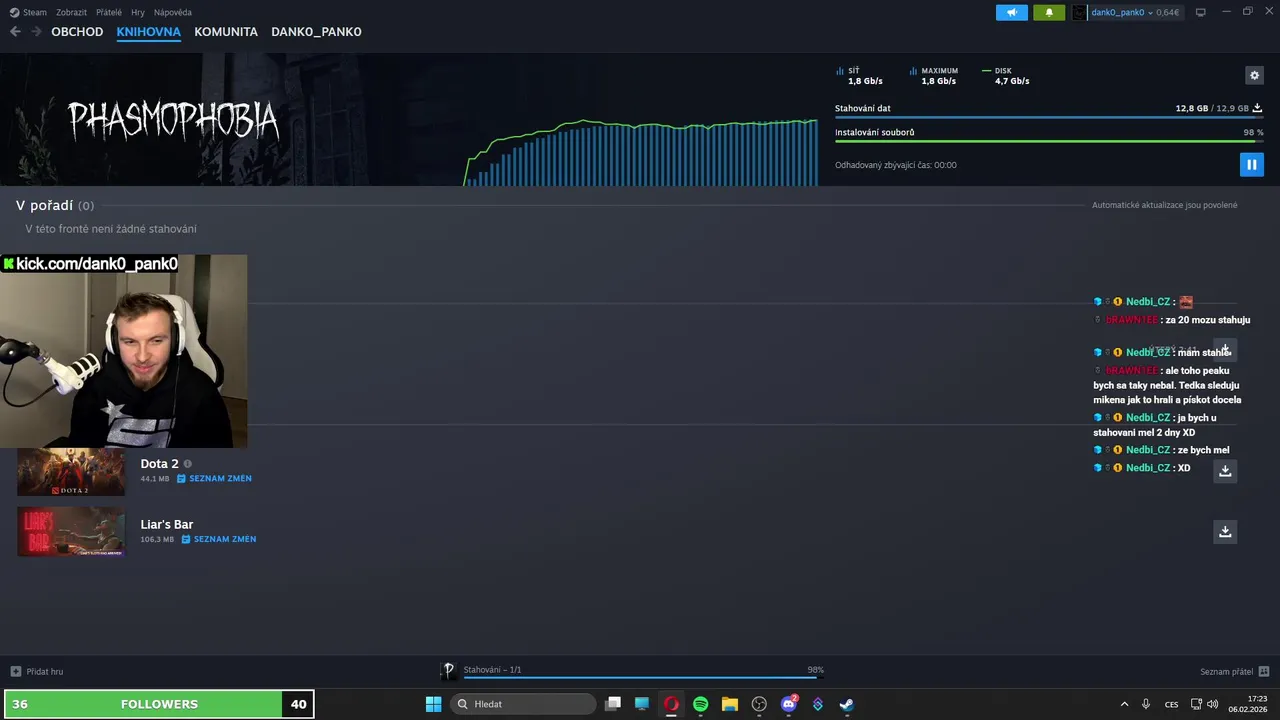
Task: Download the Dota 2 update
Action: [x=1225, y=471]
